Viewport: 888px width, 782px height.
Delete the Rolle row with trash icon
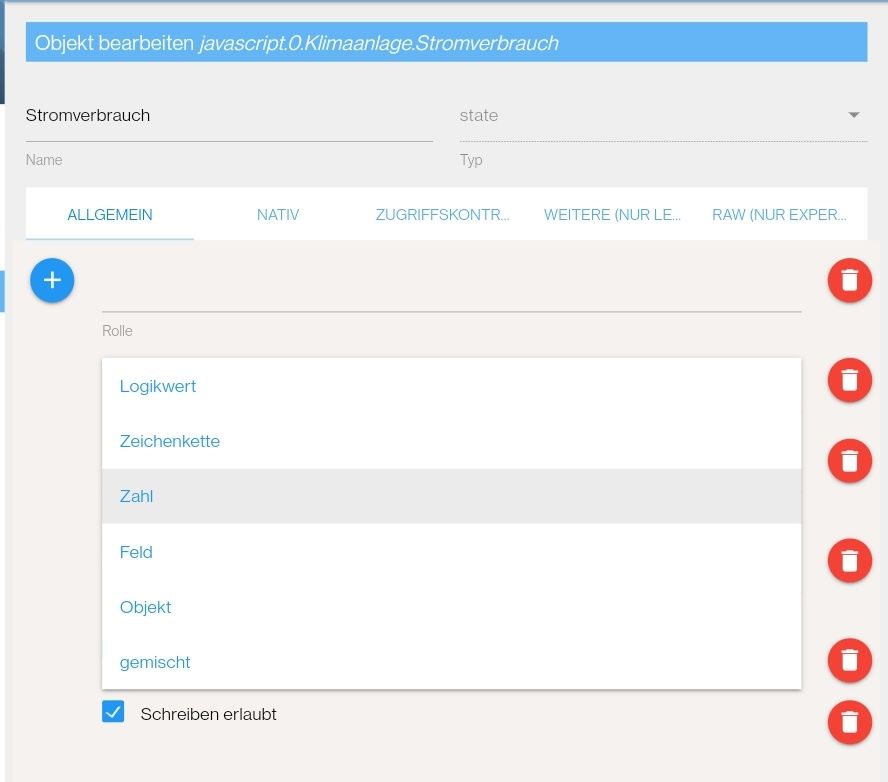[x=849, y=280]
